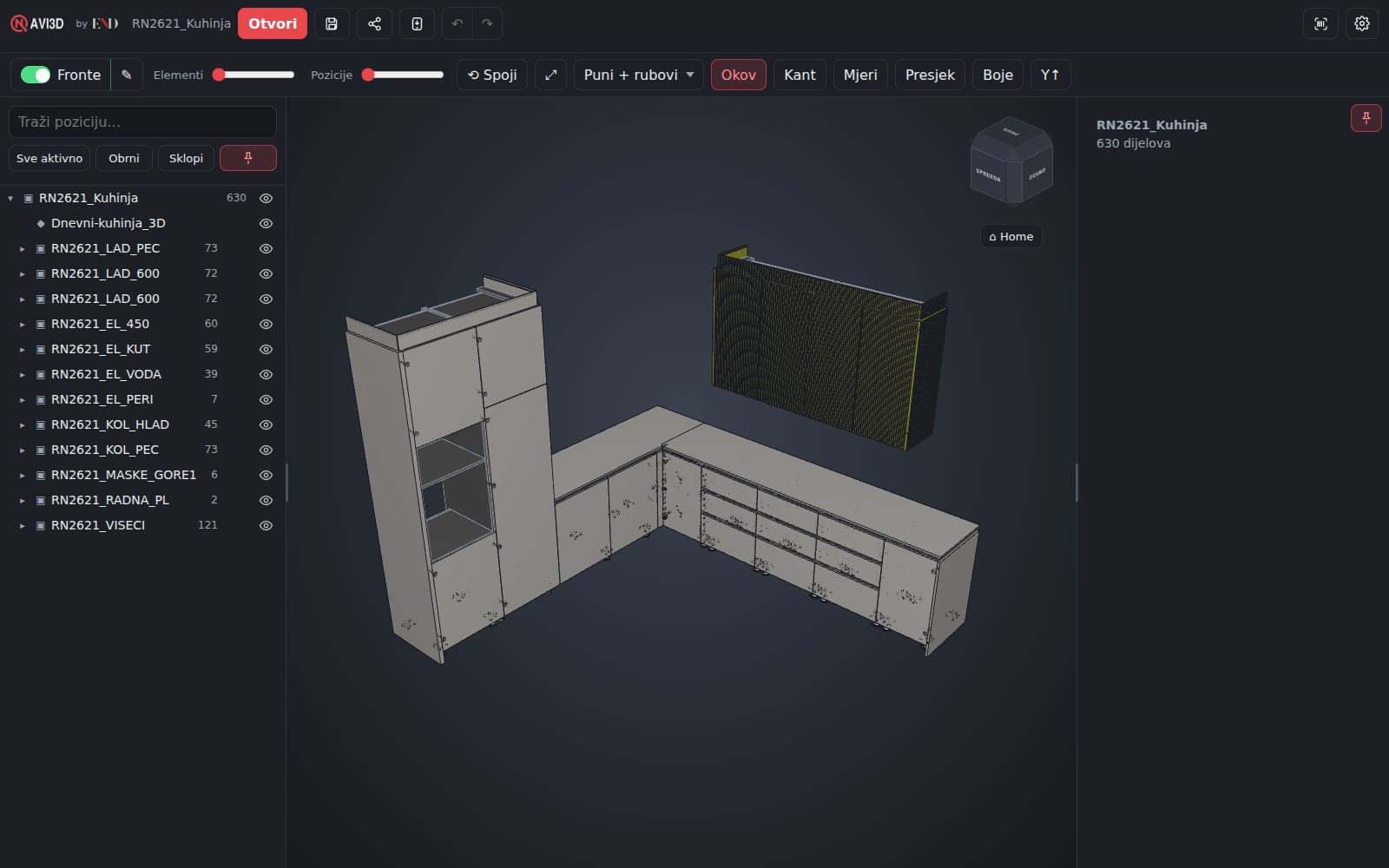1389x868 pixels.
Task: Click the Pozicije slider handle
Action: pos(368,75)
